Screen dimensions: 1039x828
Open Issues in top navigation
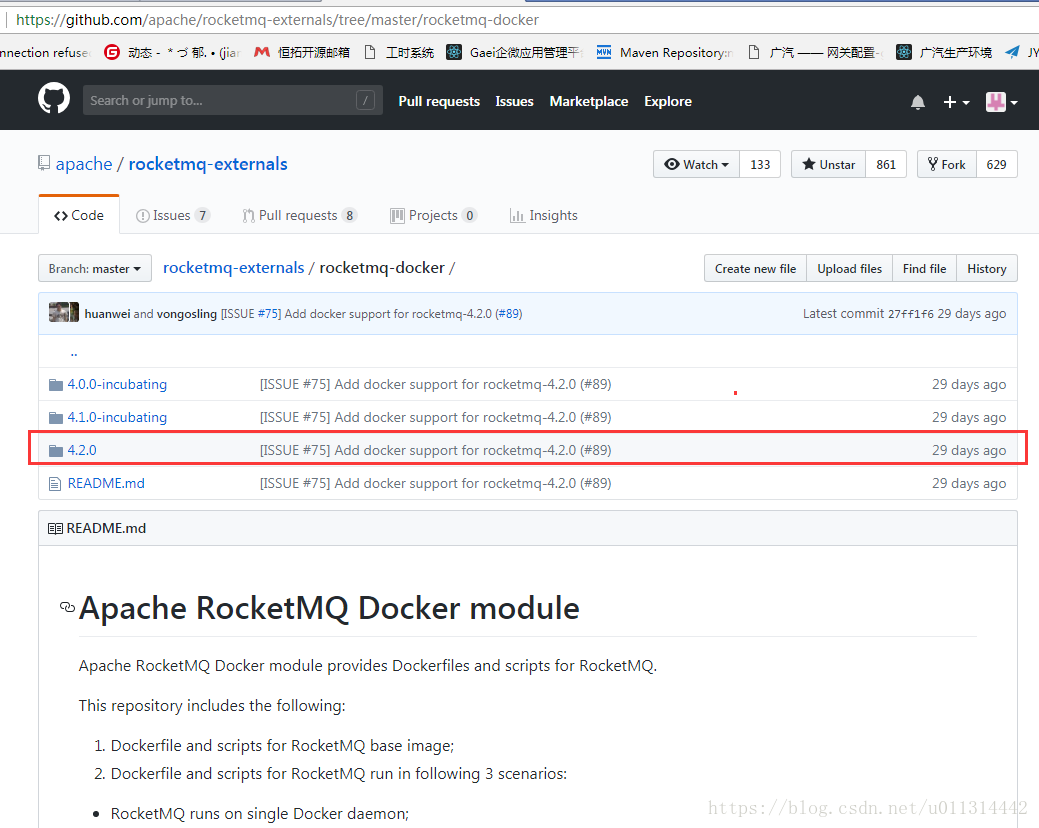coord(514,101)
